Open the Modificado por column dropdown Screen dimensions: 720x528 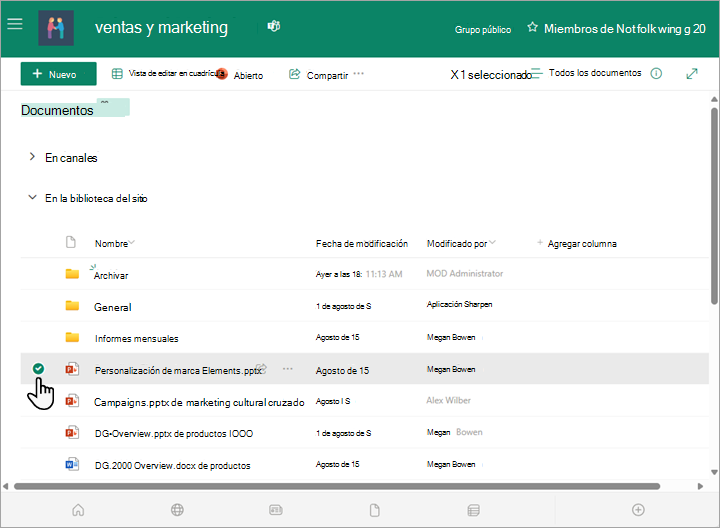[492, 242]
